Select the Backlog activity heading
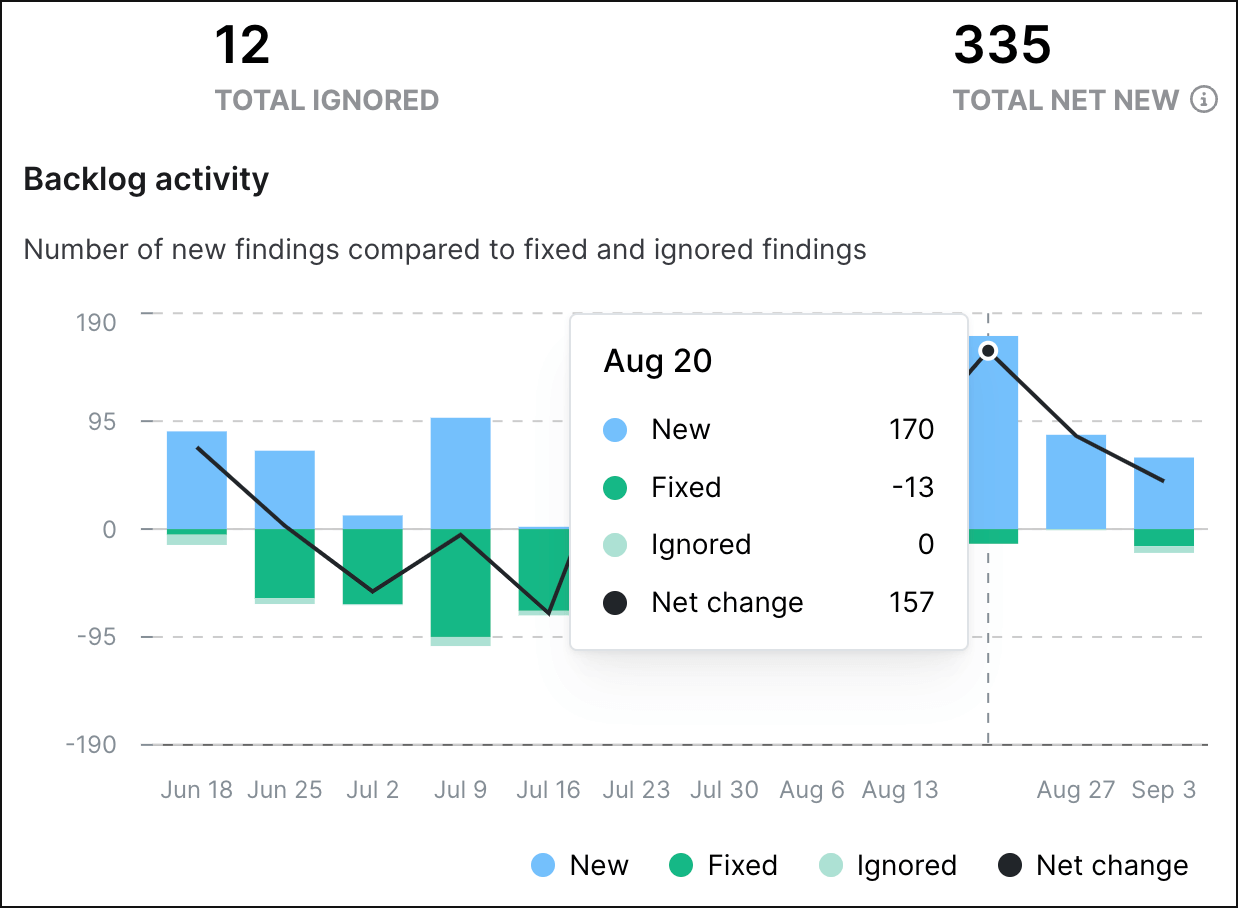Image resolution: width=1238 pixels, height=908 pixels. [x=146, y=179]
